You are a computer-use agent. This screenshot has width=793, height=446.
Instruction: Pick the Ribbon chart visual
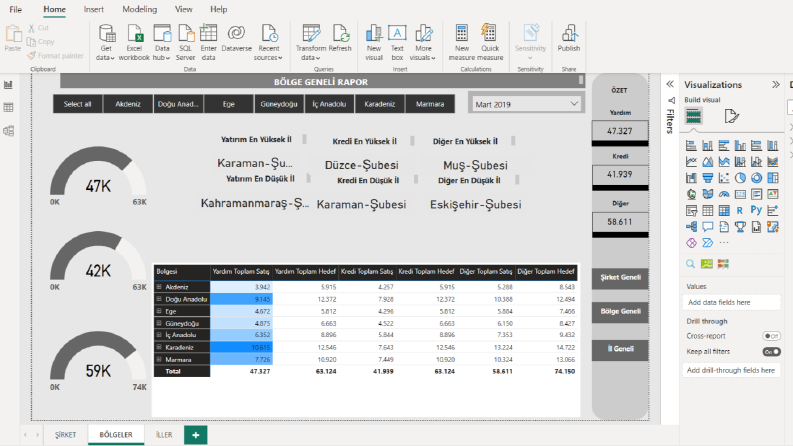(x=773, y=162)
